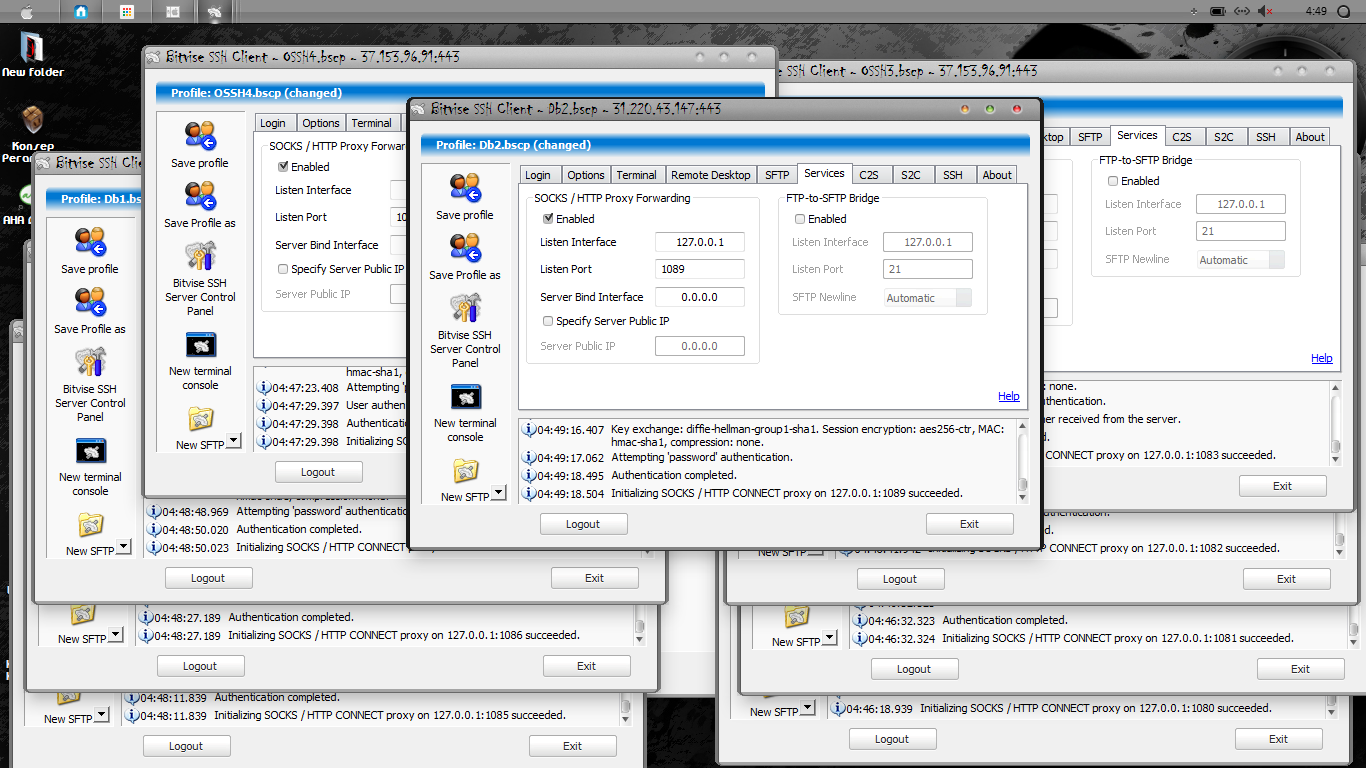1366x768 pixels.
Task: Click Save Profile as icon in Db1 window
Action: pos(90,302)
